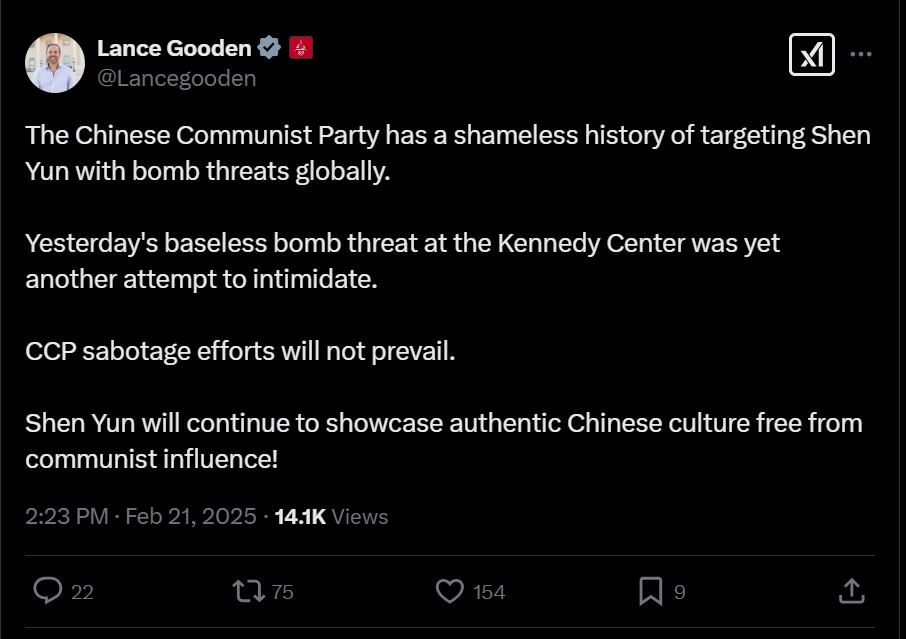Like the tweet with the heart icon
This screenshot has height=639, width=906.
[x=450, y=591]
